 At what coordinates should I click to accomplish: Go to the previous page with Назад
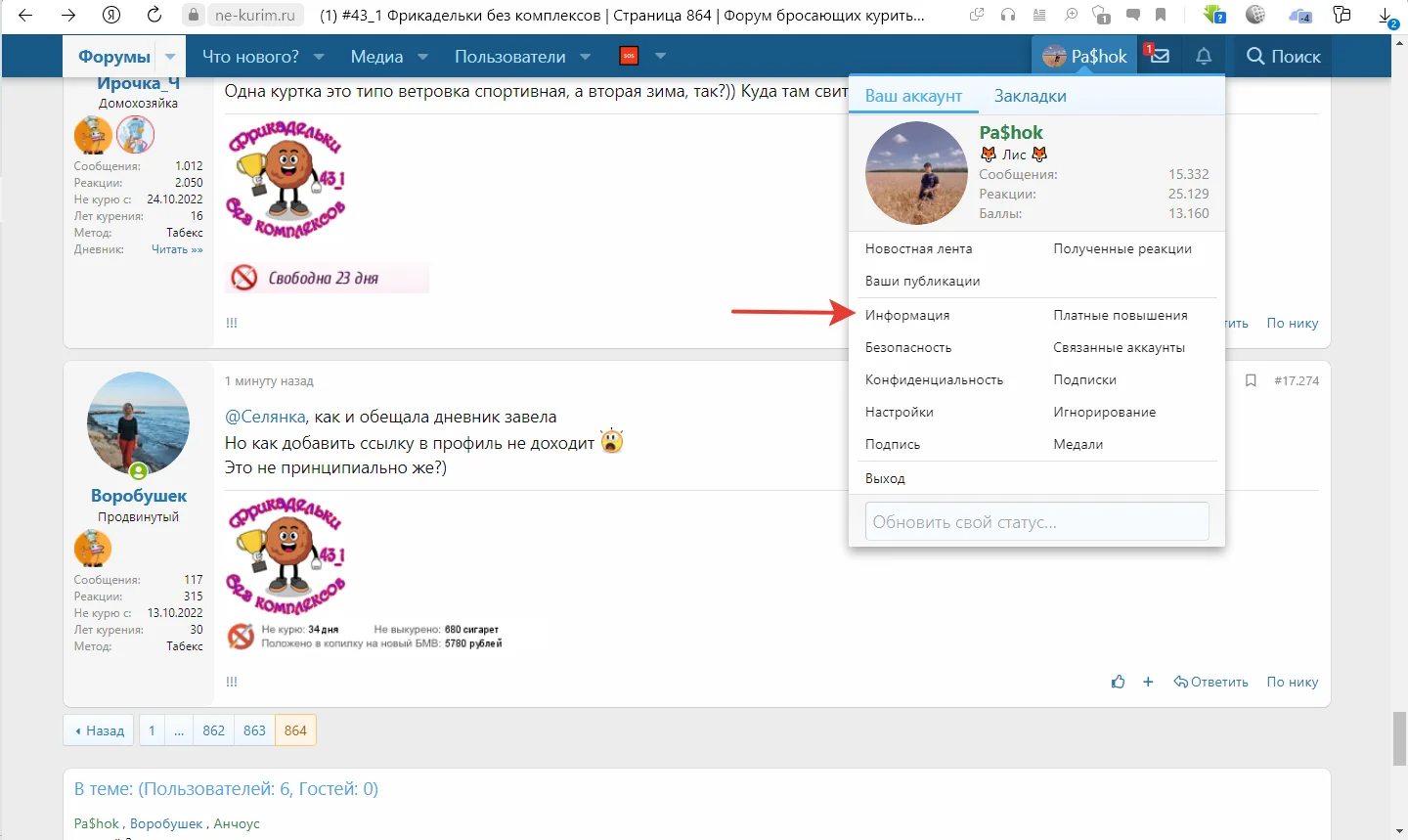tap(99, 730)
